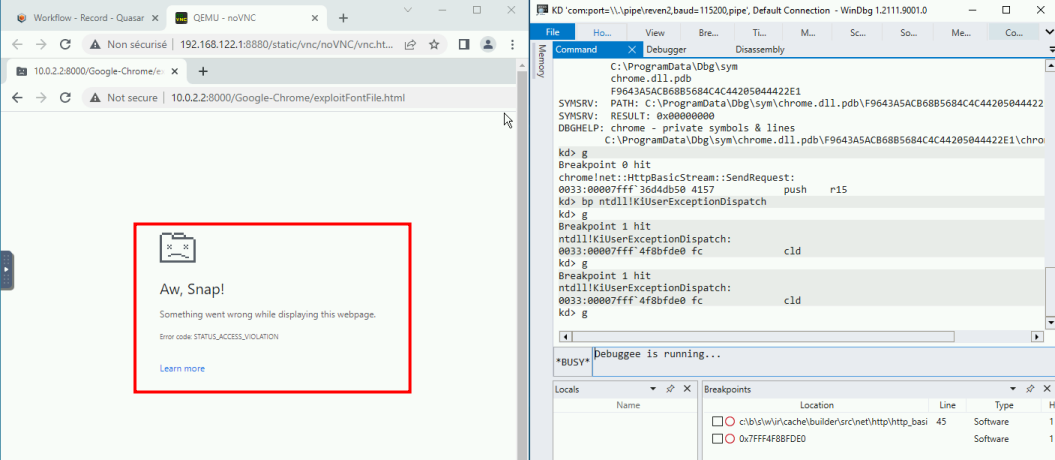The width and height of the screenshot is (1055, 460).
Task: Click forward in the inner VNC Chrome
Action: pyautogui.click(x=41, y=98)
